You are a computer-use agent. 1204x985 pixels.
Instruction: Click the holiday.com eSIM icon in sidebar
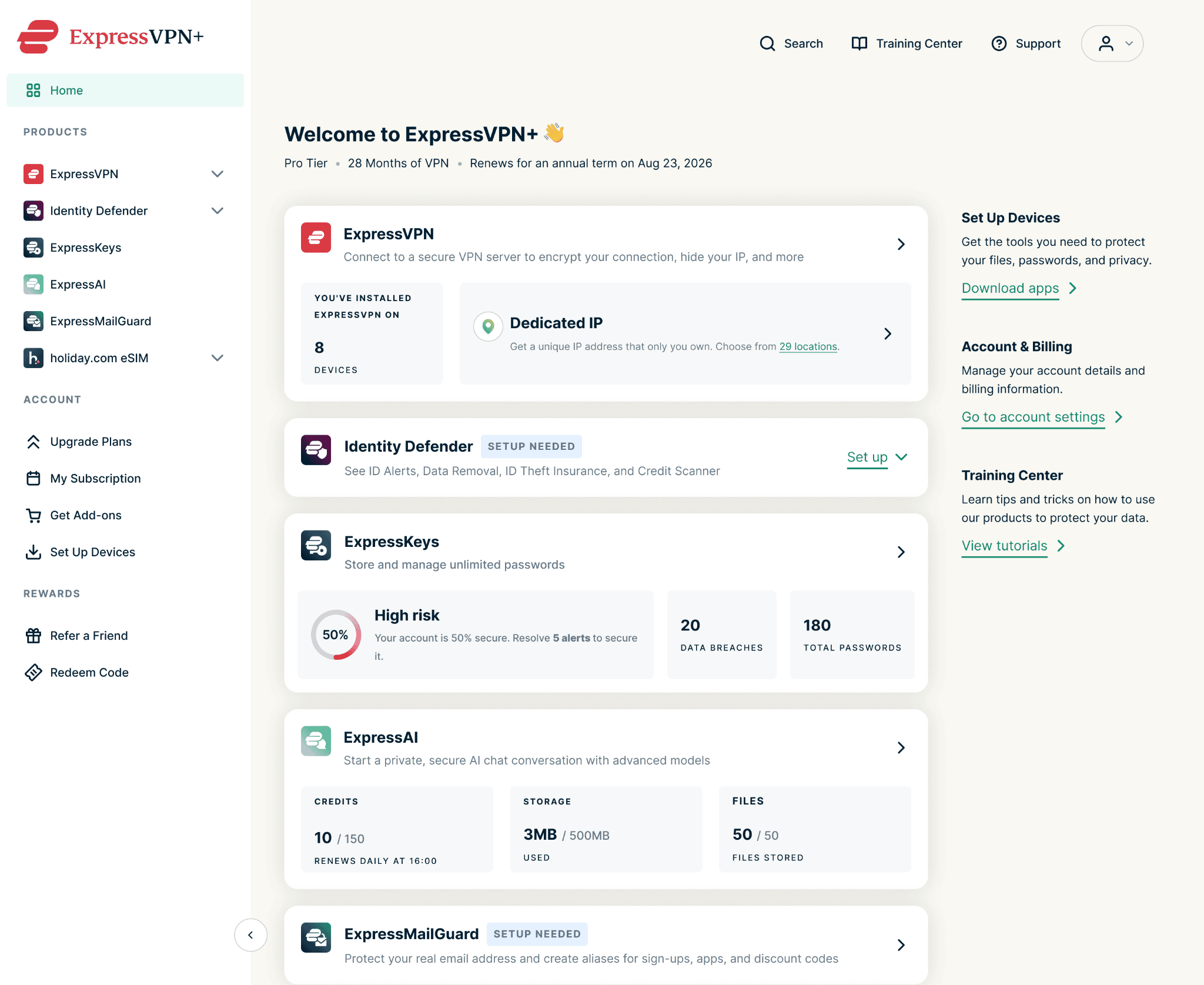pos(34,358)
